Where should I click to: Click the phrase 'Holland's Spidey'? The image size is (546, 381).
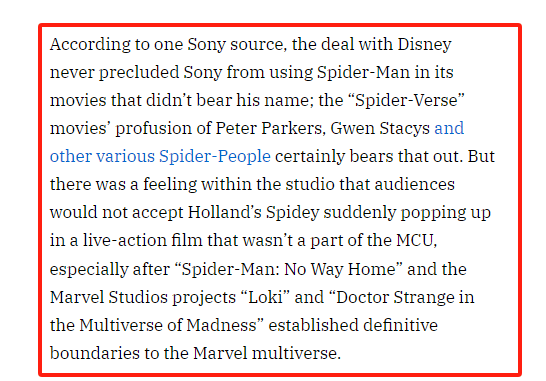[x=253, y=212]
